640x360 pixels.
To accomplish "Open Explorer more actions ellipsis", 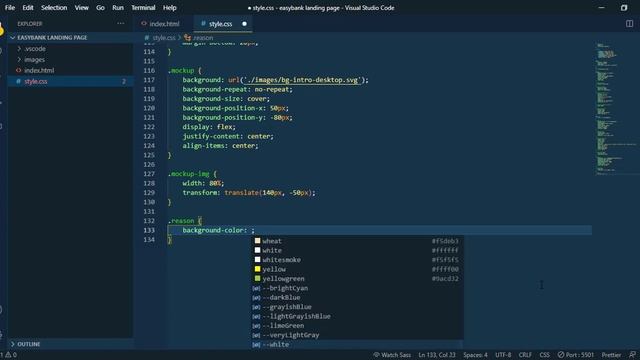I will pyautogui.click(x=120, y=24).
